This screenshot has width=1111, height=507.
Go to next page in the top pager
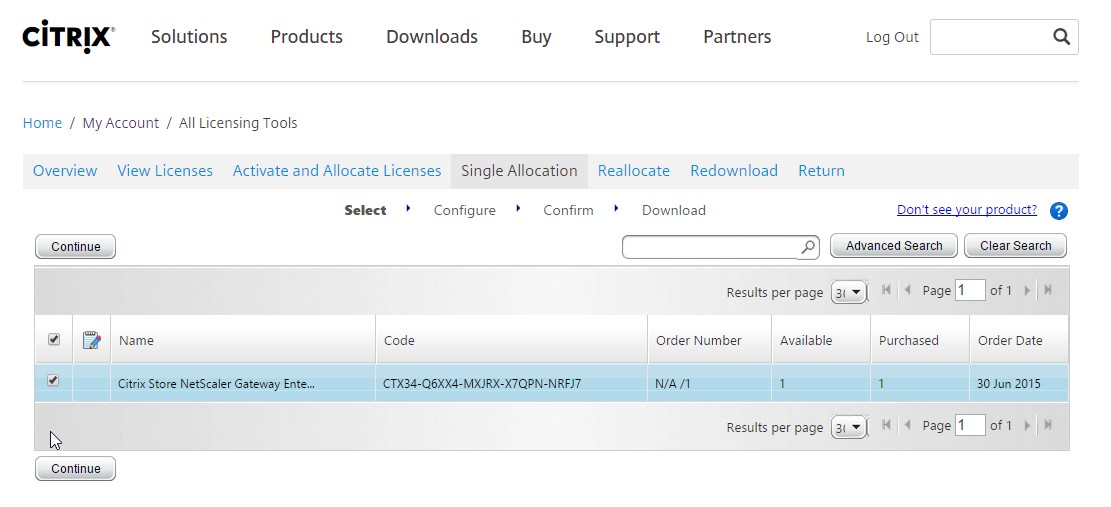point(1027,290)
